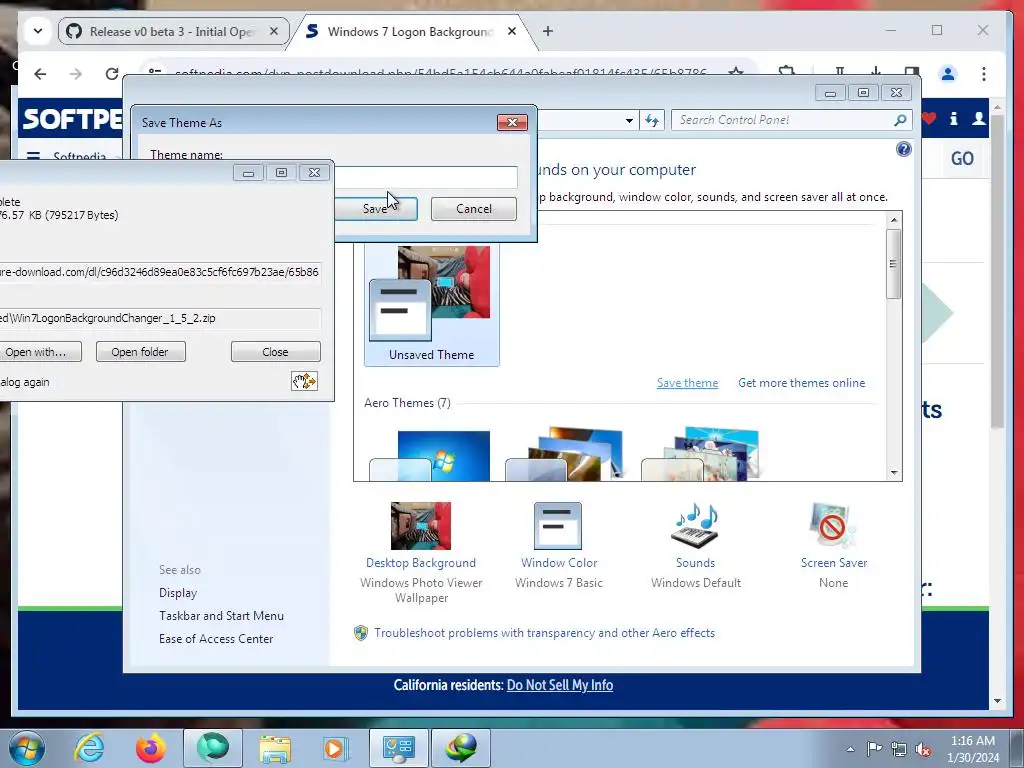The image size is (1024, 768).
Task: Reload the browser page
Action: pyautogui.click(x=112, y=74)
